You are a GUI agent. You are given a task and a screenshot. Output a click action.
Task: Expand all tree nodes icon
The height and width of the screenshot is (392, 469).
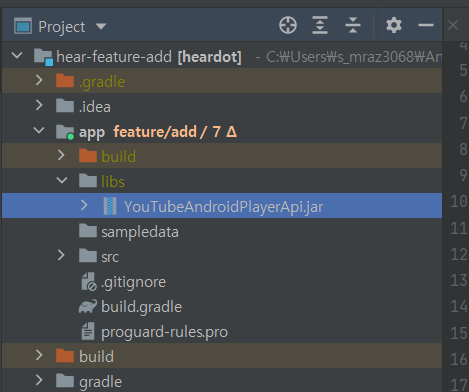pyautogui.click(x=320, y=25)
